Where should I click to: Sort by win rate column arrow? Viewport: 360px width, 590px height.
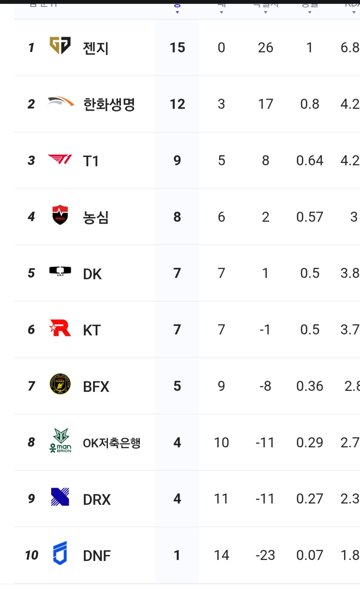tap(309, 12)
